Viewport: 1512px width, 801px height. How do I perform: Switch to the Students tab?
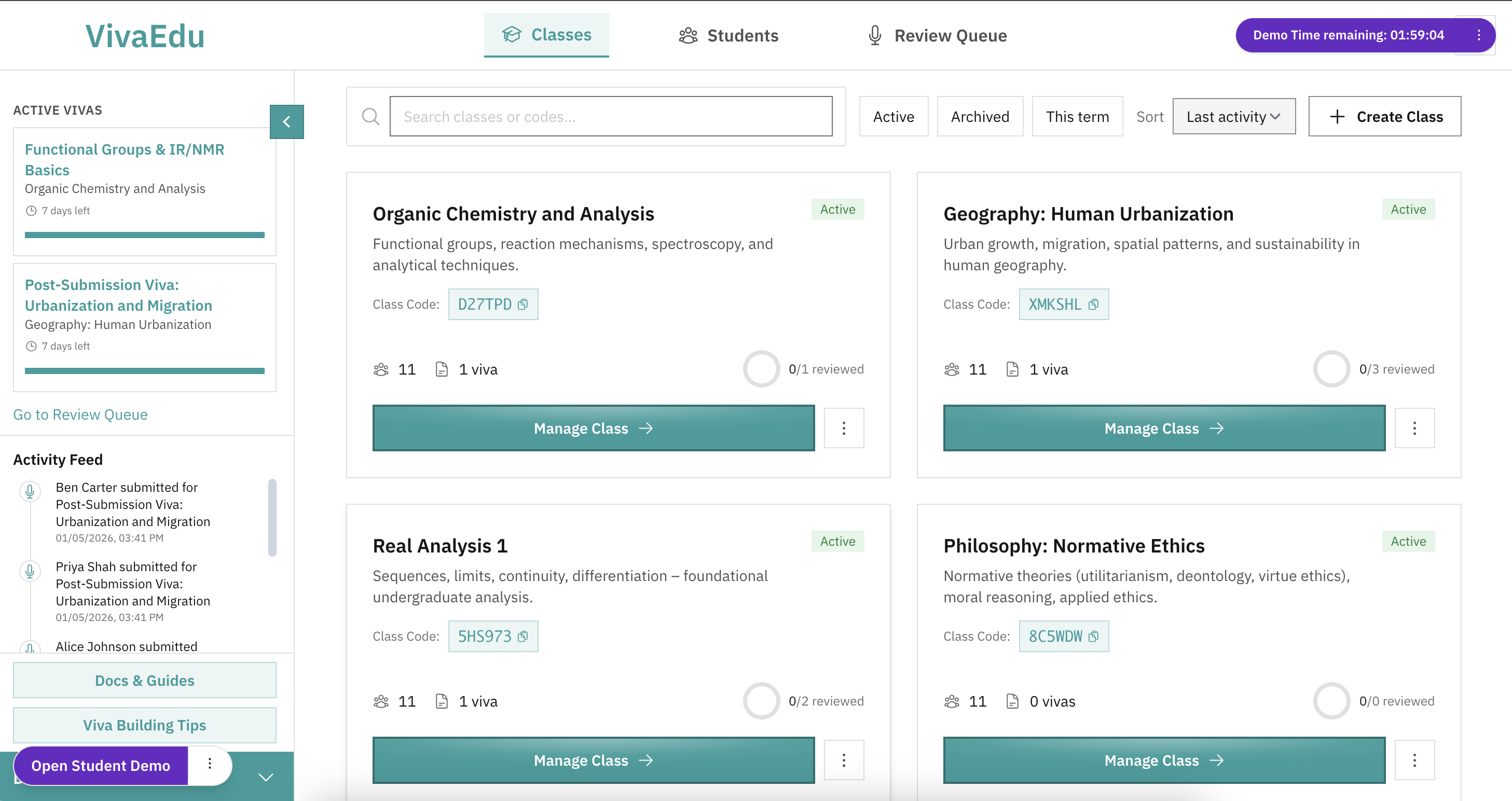pos(728,35)
